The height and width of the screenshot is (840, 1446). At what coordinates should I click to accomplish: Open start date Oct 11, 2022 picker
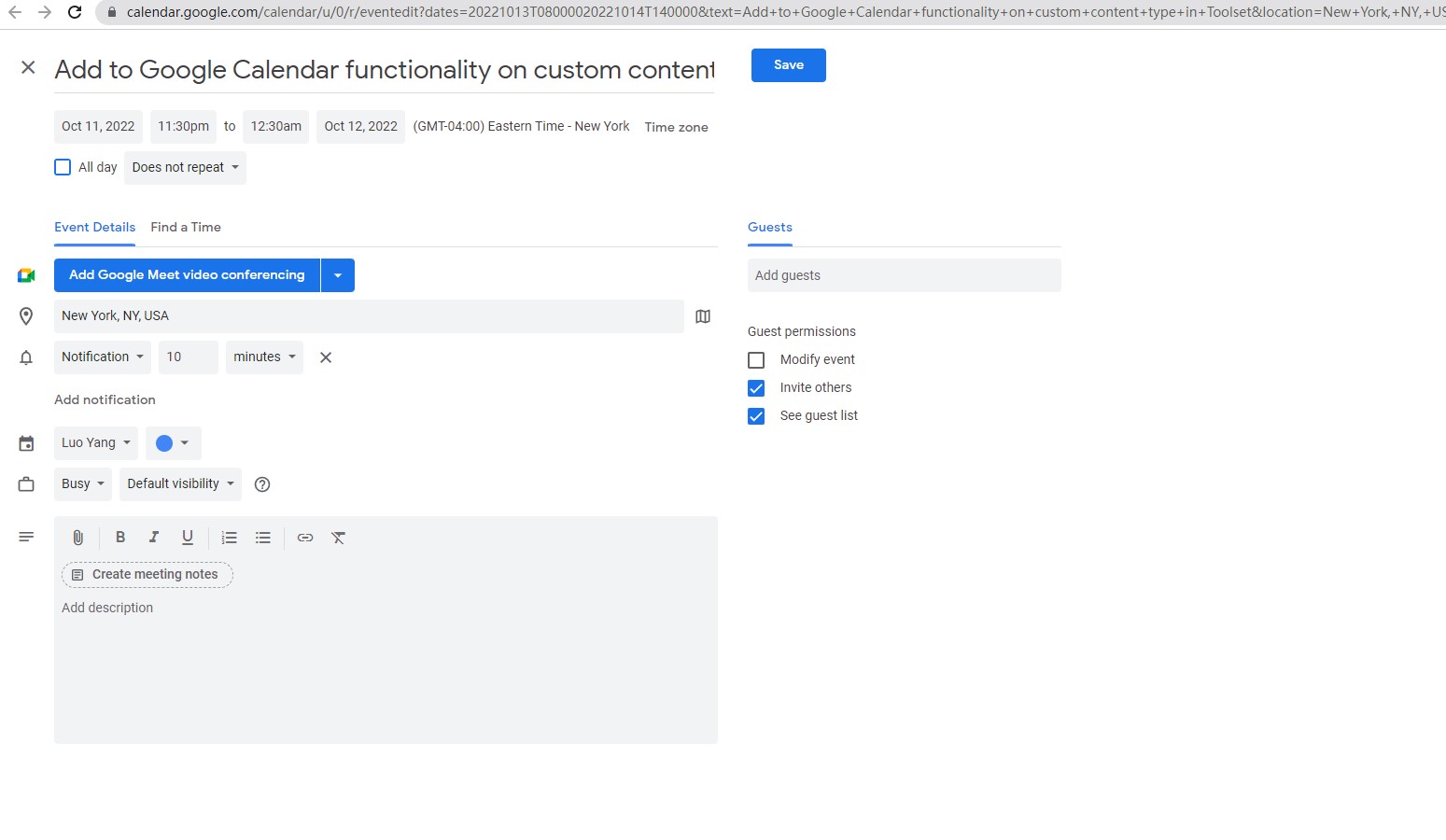pyautogui.click(x=98, y=127)
